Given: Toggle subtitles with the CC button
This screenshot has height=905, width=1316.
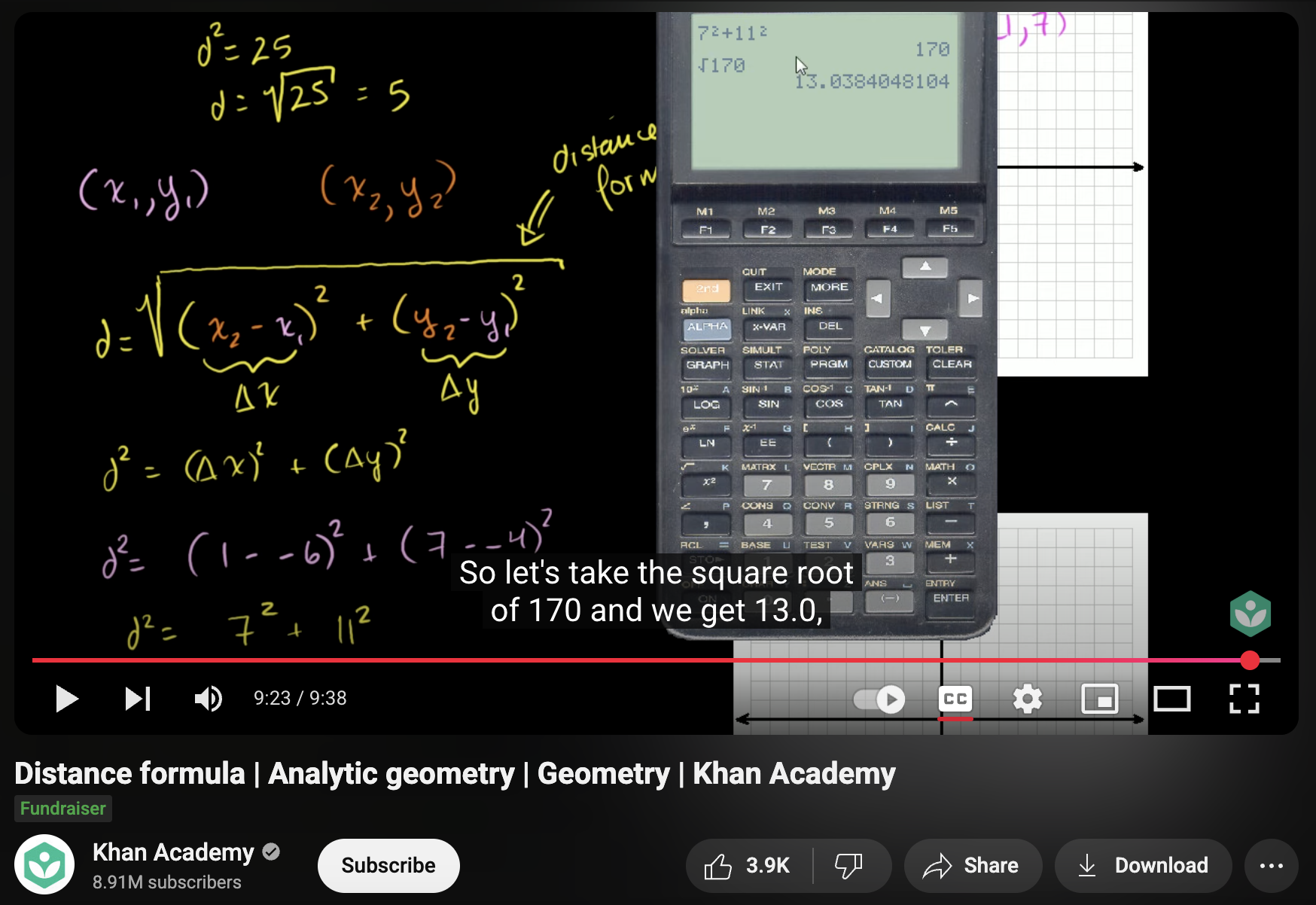Looking at the screenshot, I should click(x=955, y=699).
